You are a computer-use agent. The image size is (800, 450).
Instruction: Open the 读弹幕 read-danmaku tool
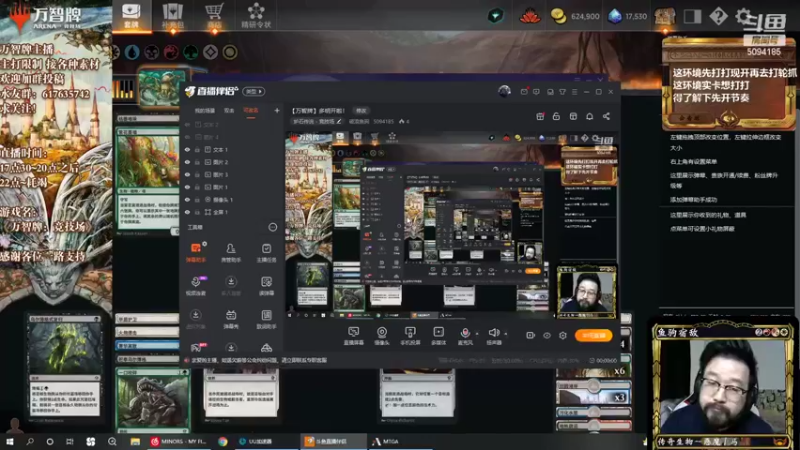pyautogui.click(x=266, y=286)
